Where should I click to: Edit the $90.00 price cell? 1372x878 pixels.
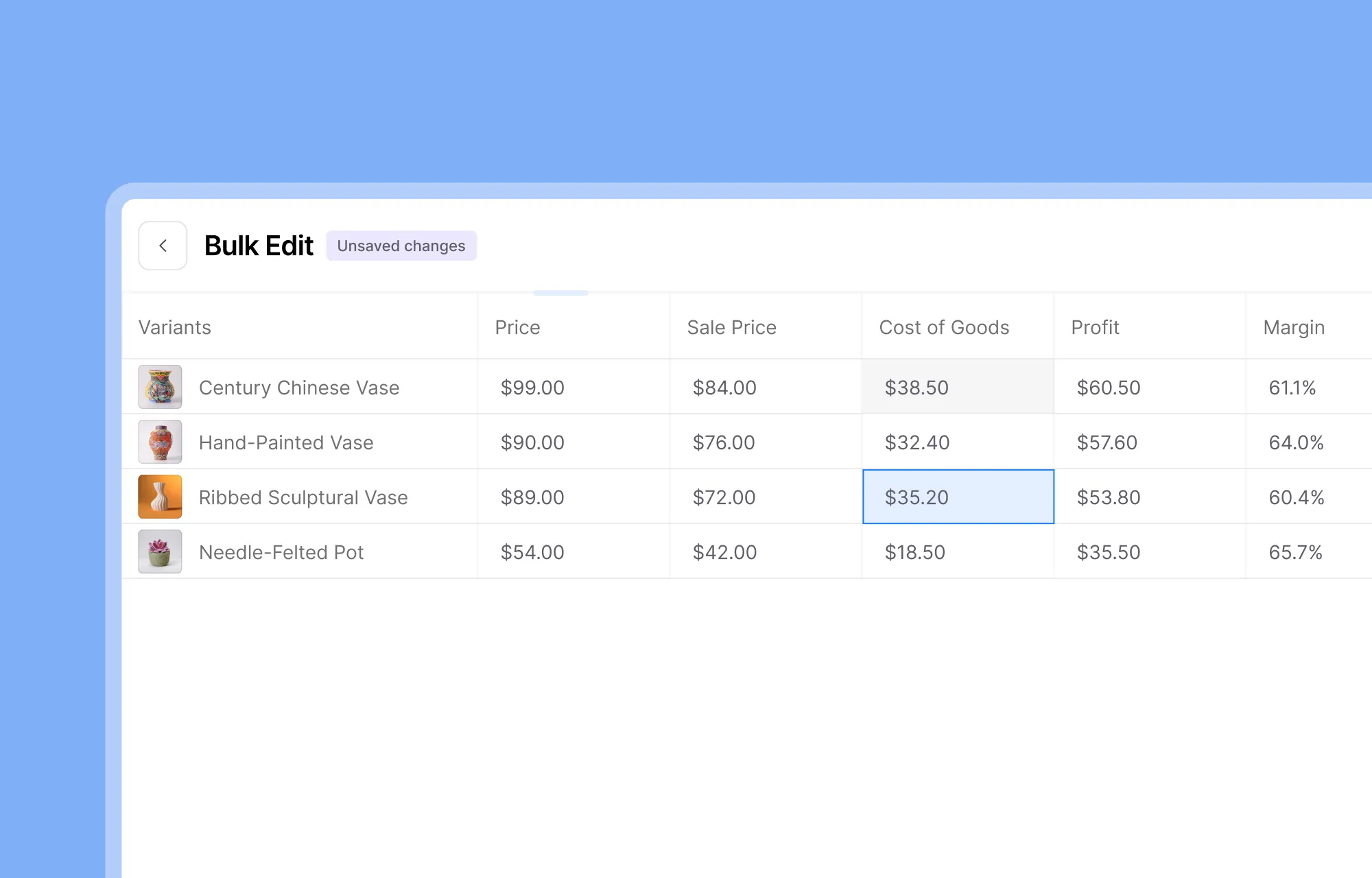coord(574,442)
